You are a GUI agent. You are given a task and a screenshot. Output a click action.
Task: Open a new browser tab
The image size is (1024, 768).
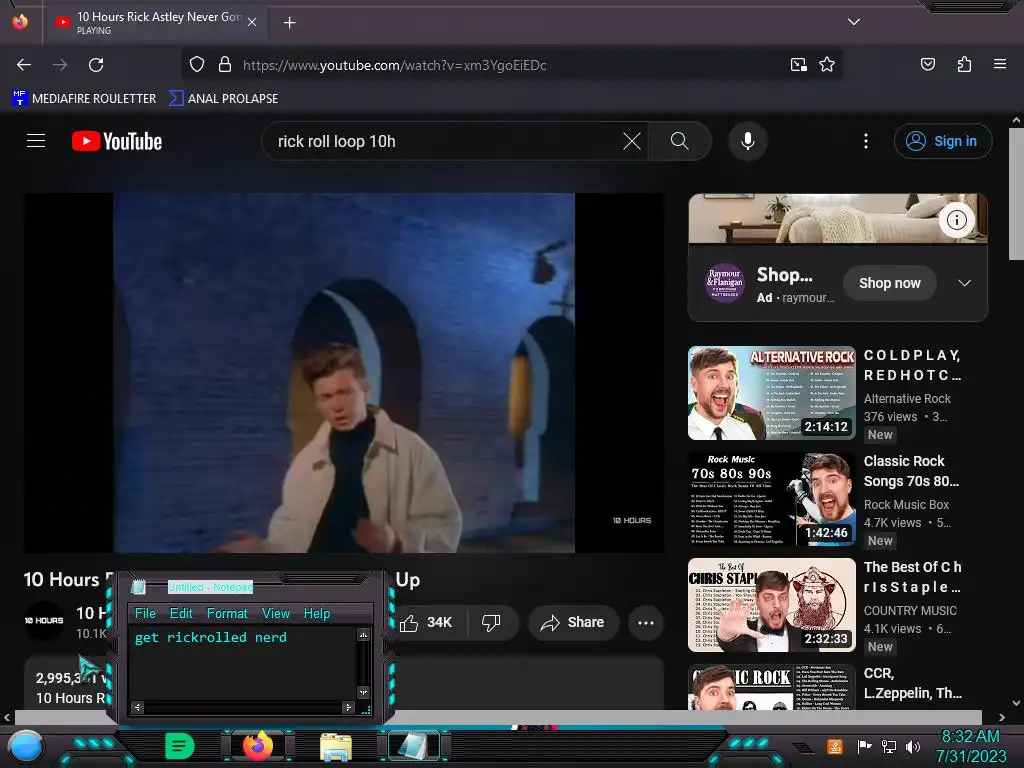(289, 23)
